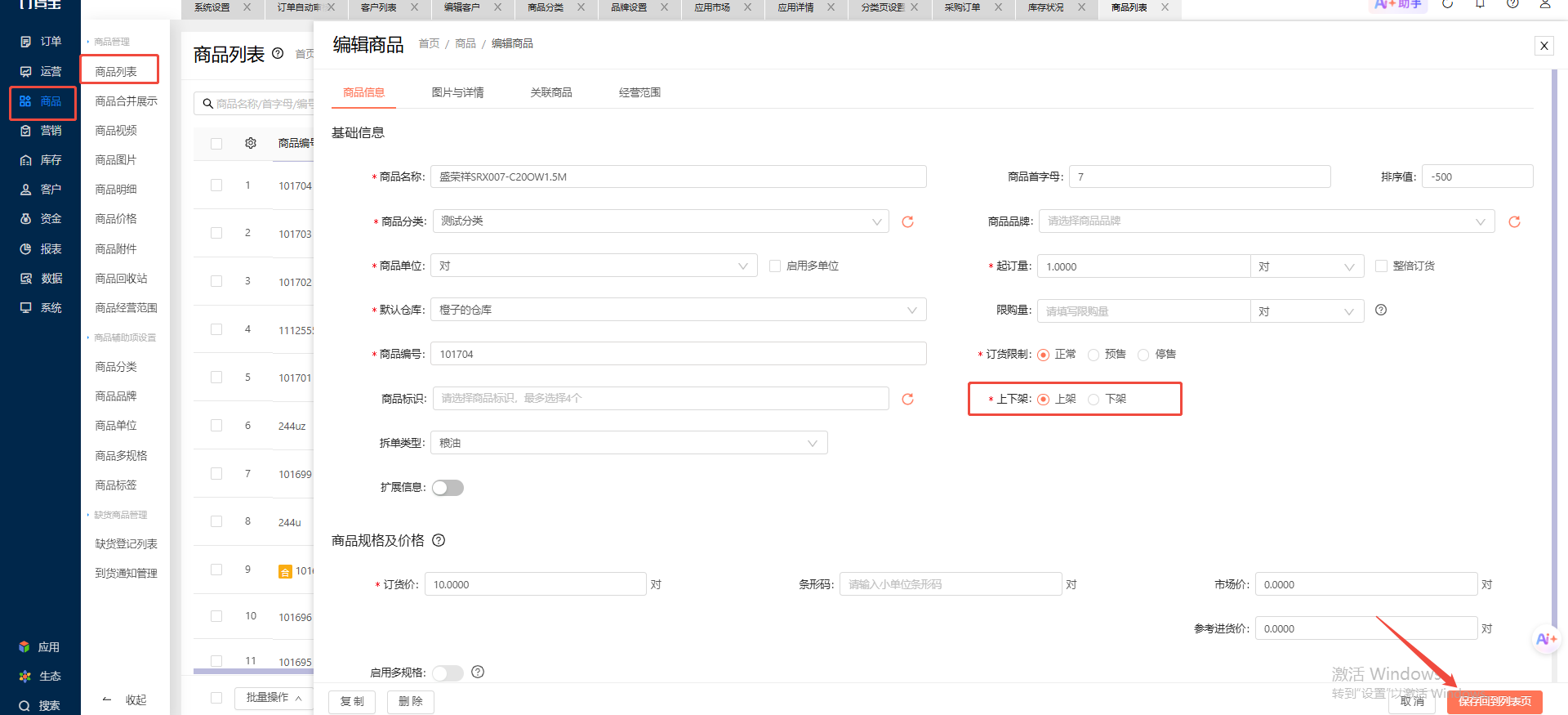This screenshot has height=715, width=1568.
Task: Click the 排序值 input showing -500
Action: click(1477, 177)
